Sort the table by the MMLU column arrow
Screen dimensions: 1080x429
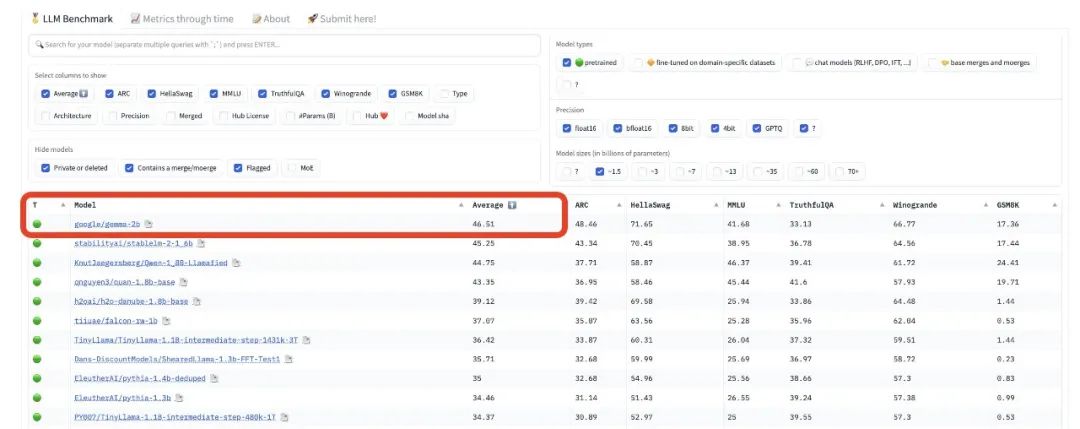tap(774, 205)
